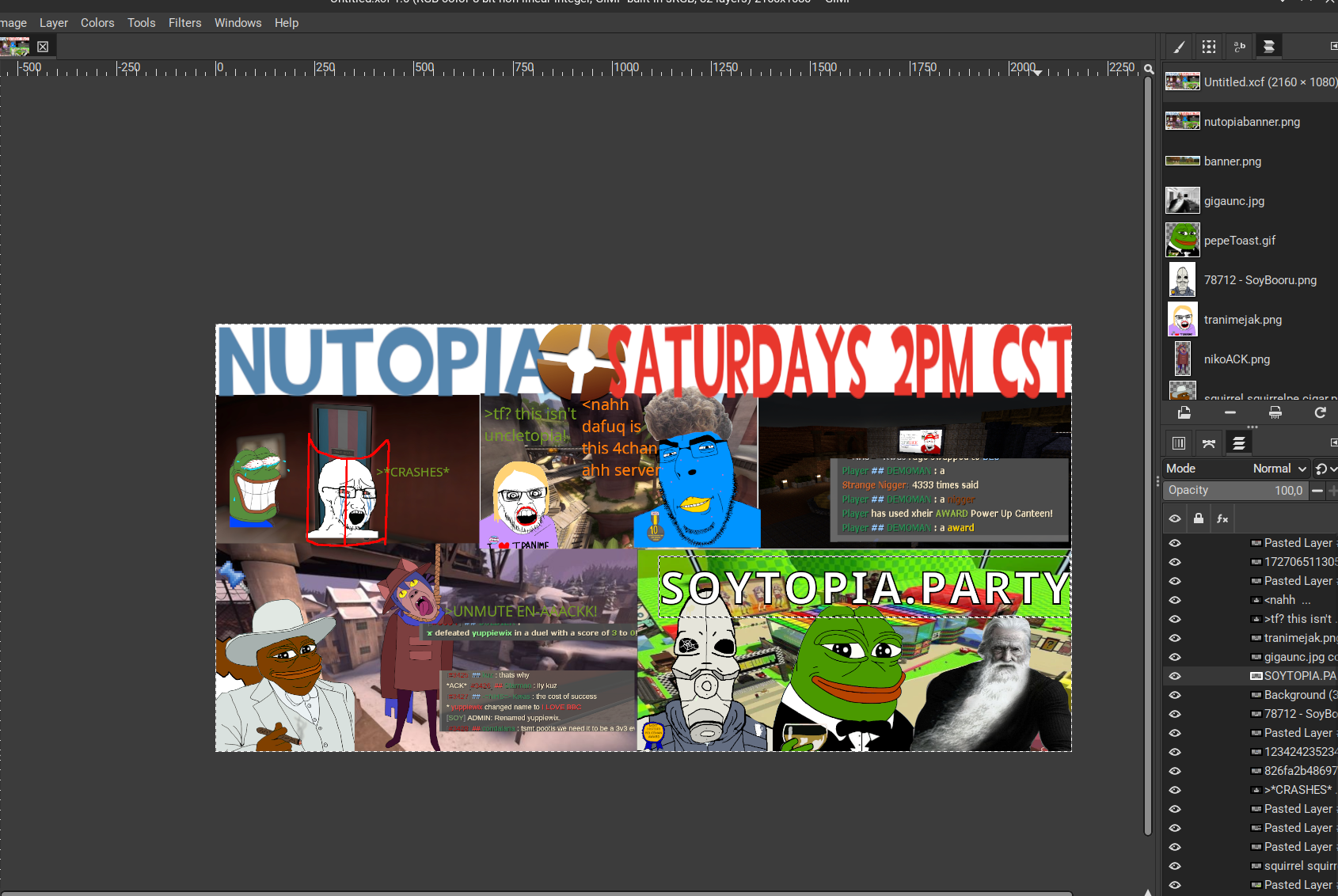Click the tranimejak.png thumbnail in the Images list
Image resolution: width=1338 pixels, height=896 pixels.
(1183, 319)
